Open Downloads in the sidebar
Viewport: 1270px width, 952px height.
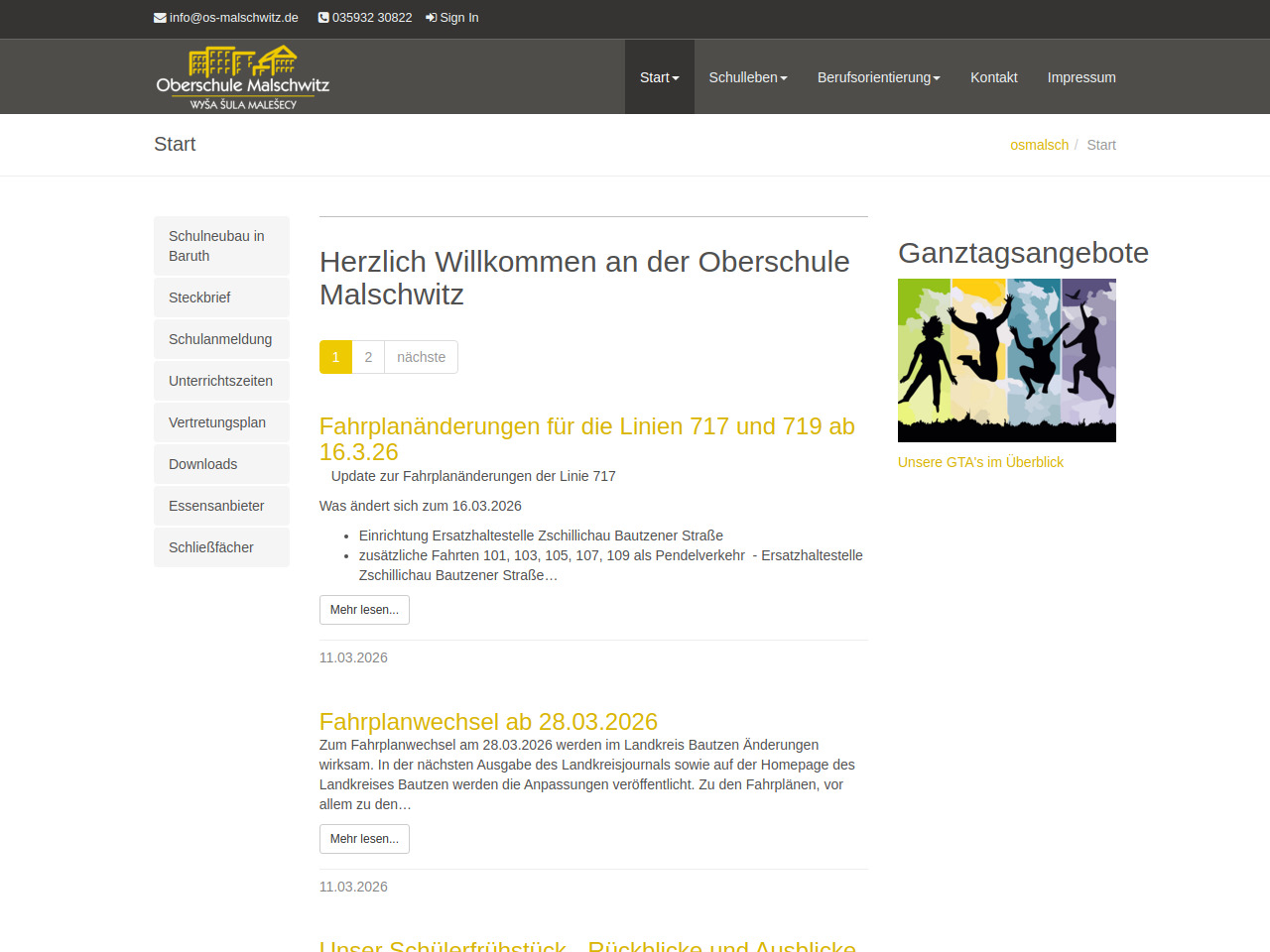click(x=221, y=464)
